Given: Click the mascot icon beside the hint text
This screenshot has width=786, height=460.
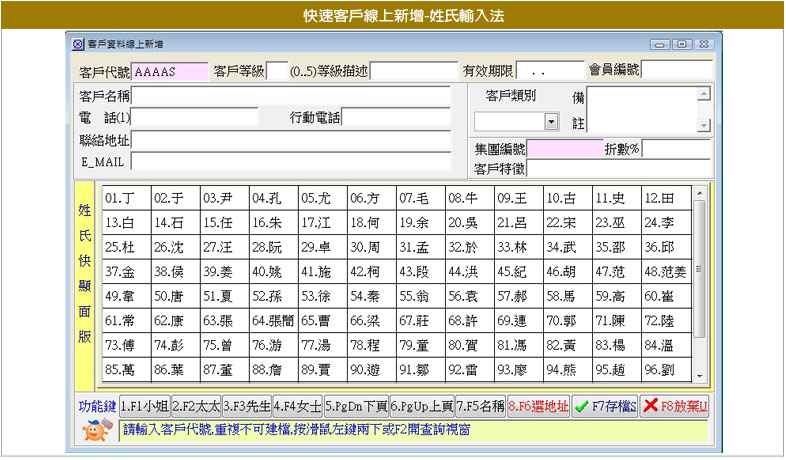Looking at the screenshot, I should (x=96, y=430).
